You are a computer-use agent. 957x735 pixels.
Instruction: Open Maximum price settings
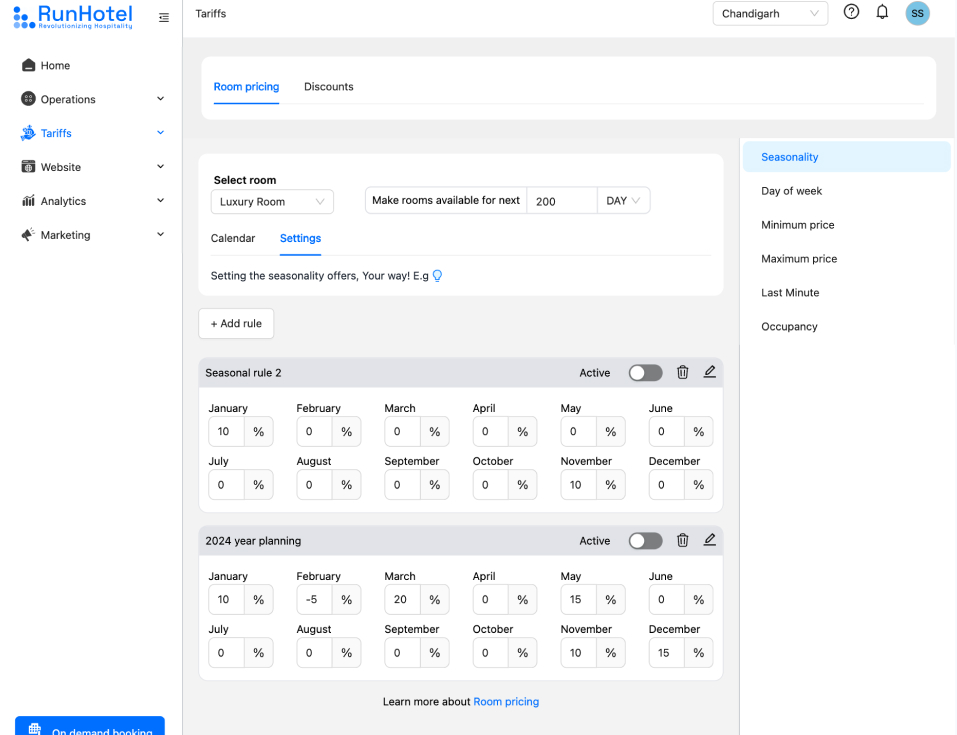799,259
